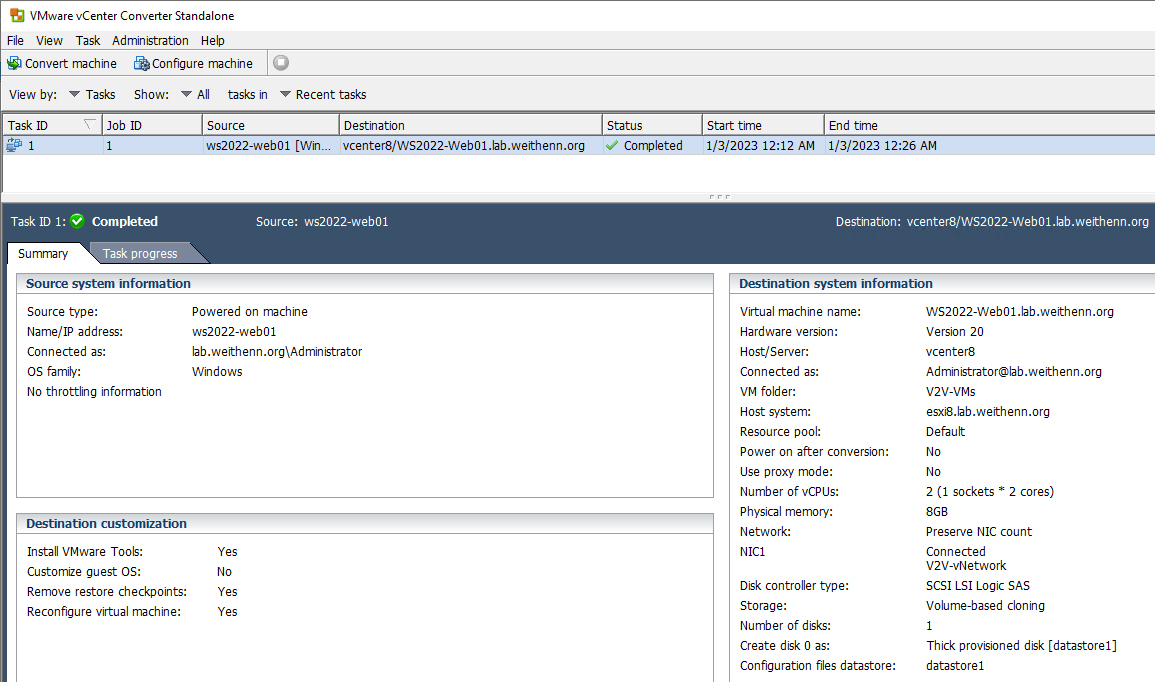Sort by the Job ID column header
Screen dimensions: 1155x682
(x=152, y=125)
